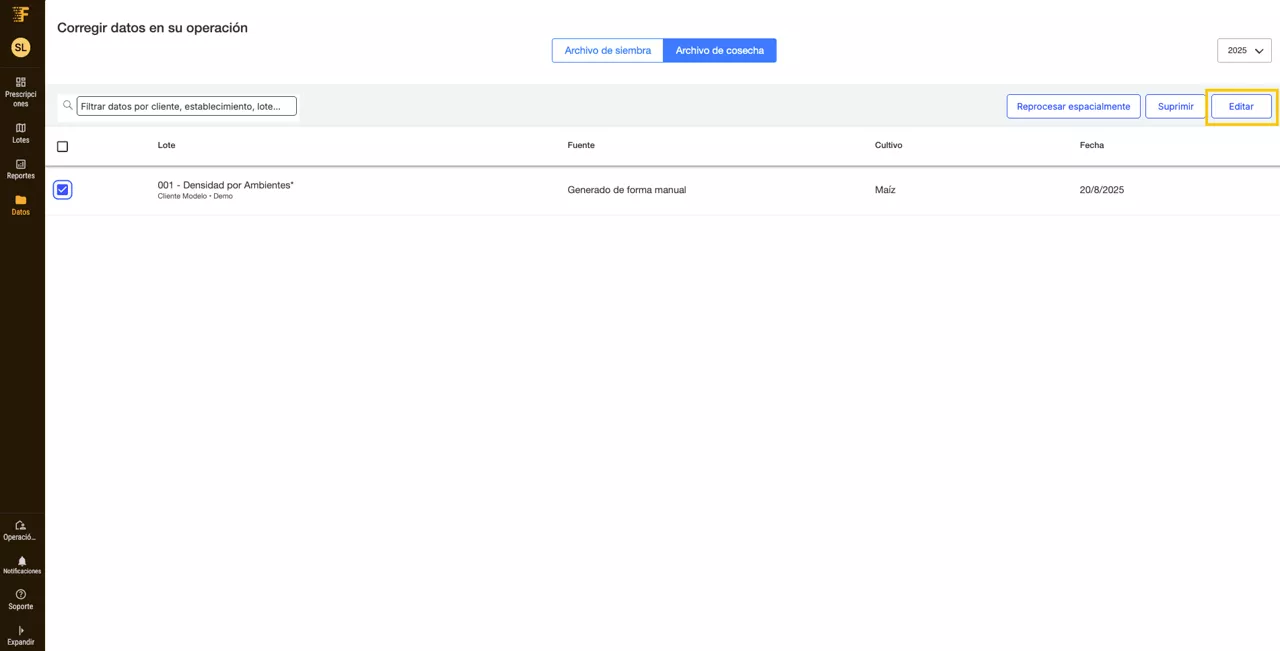This screenshot has height=651, width=1280.
Task: Open Reportes section icon
Action: [x=20, y=164]
